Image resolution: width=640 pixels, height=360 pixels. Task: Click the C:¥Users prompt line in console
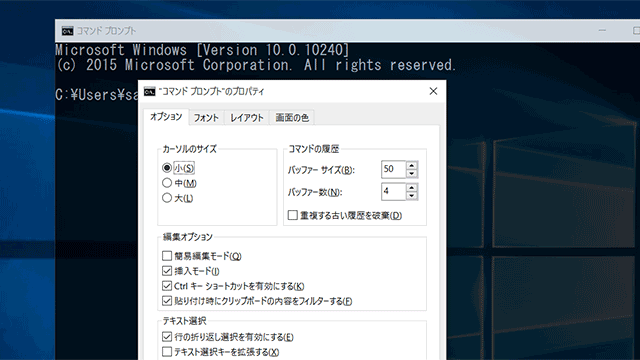click(97, 95)
